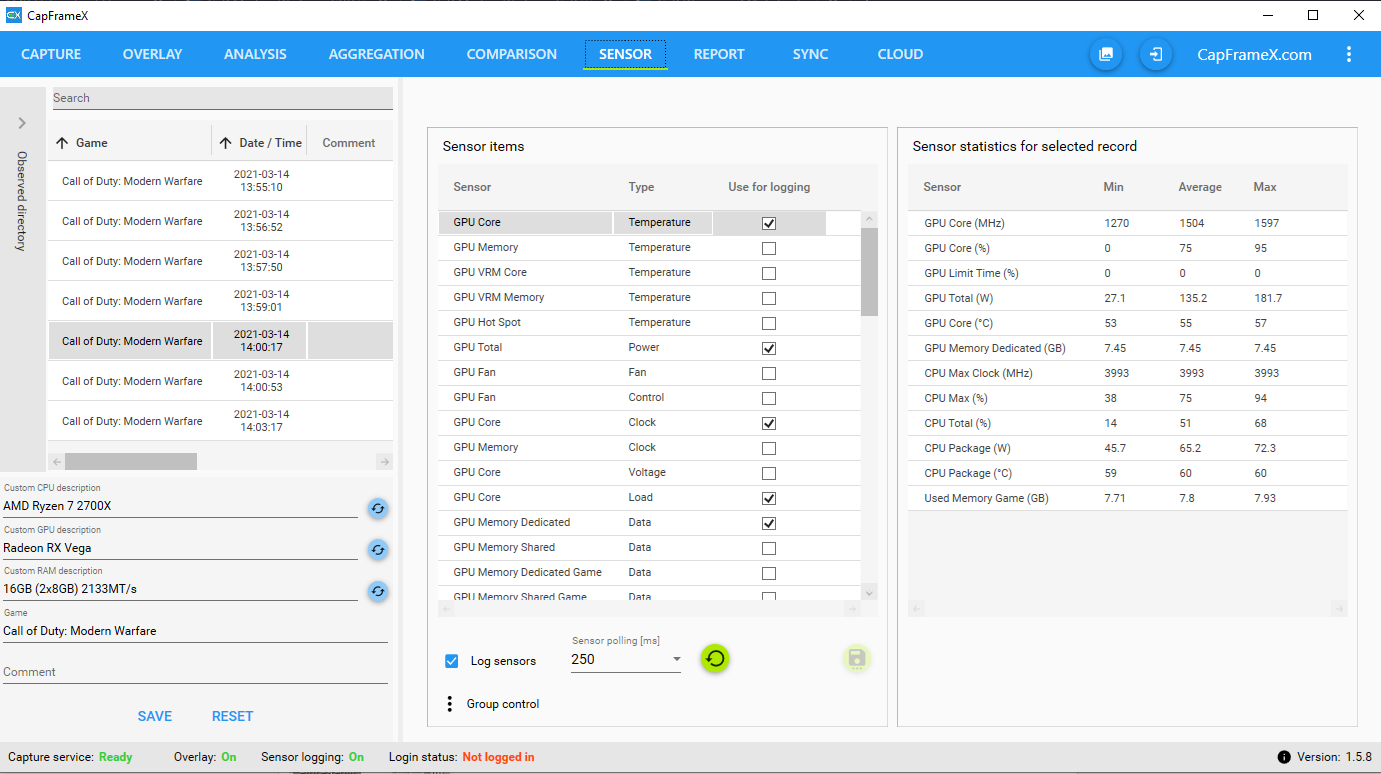Screen dimensions: 1381x774
Task: Open the REPORT tab
Action: click(719, 54)
